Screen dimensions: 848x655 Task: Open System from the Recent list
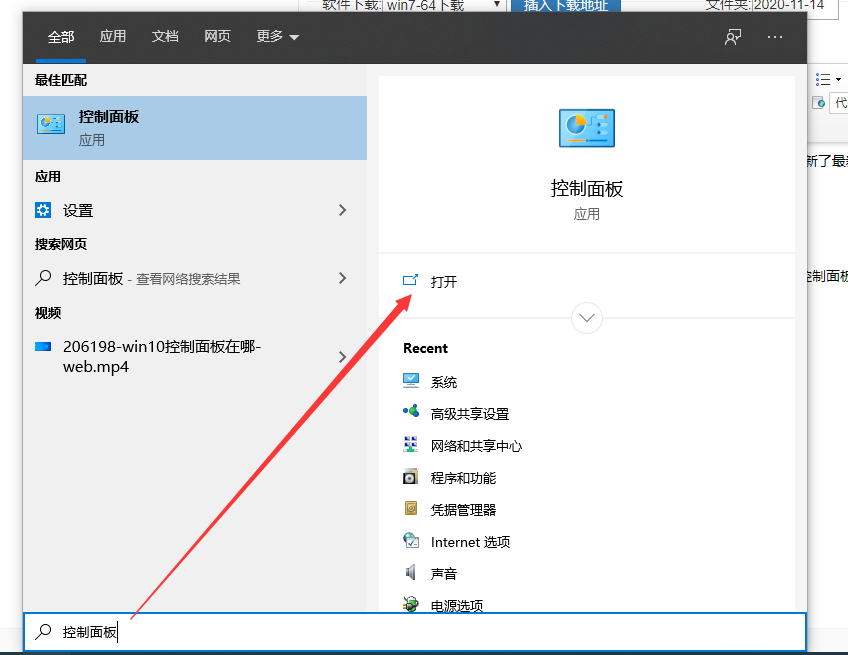(443, 382)
